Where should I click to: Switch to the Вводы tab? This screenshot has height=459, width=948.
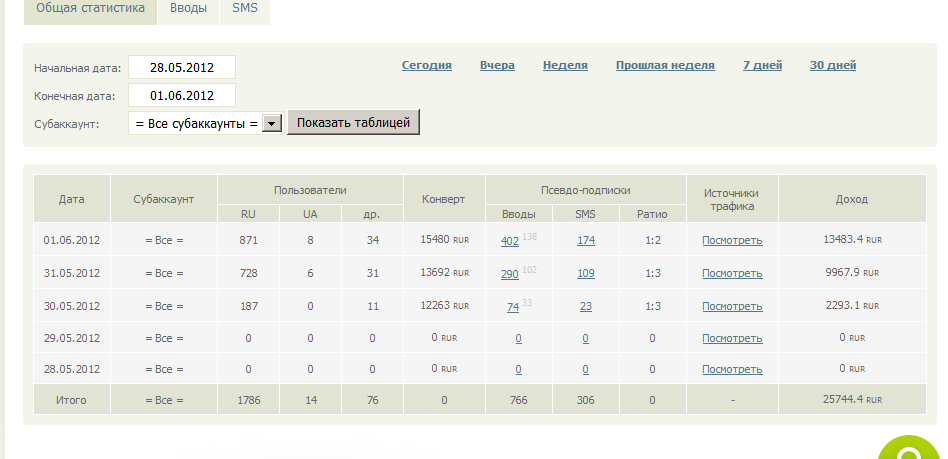click(x=188, y=9)
